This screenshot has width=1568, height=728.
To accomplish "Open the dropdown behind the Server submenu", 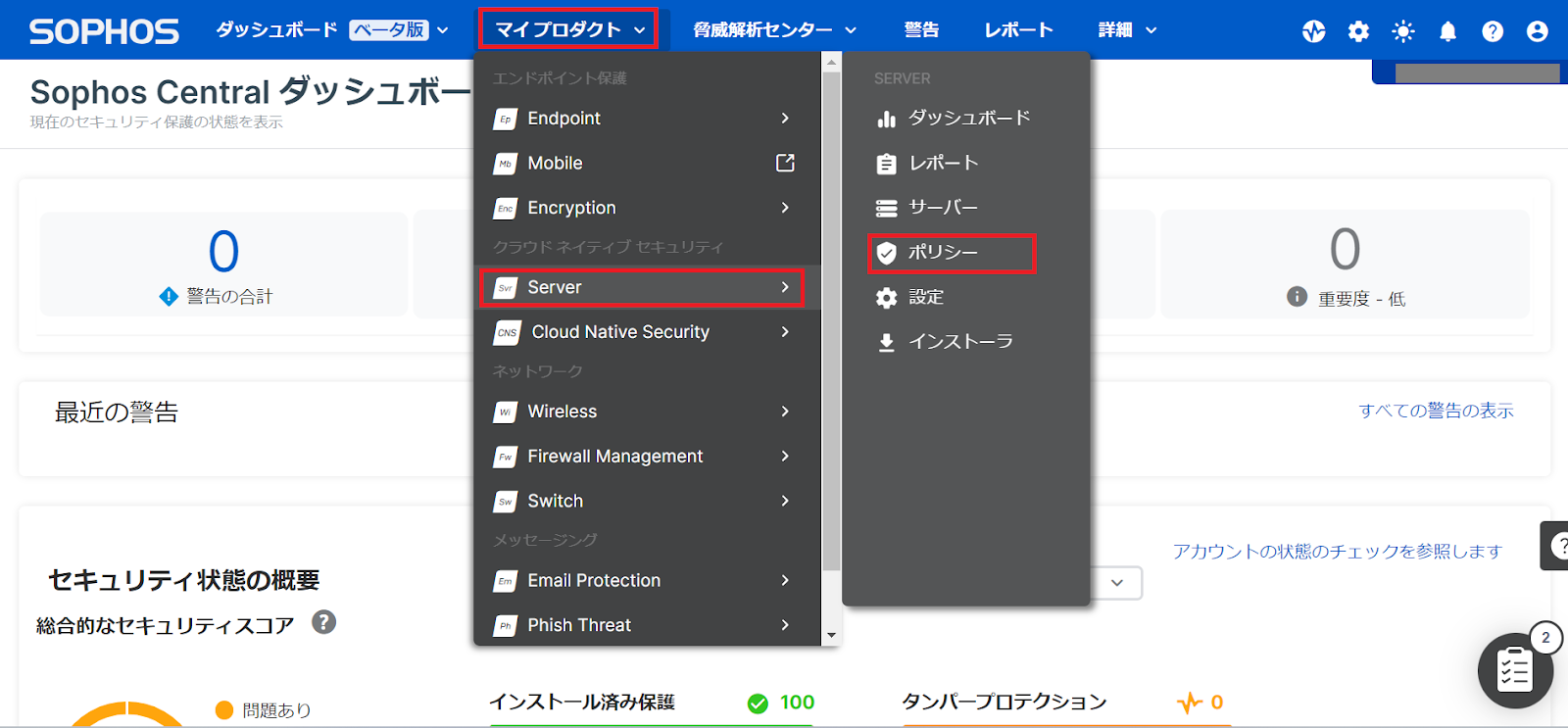I will point(1117,583).
